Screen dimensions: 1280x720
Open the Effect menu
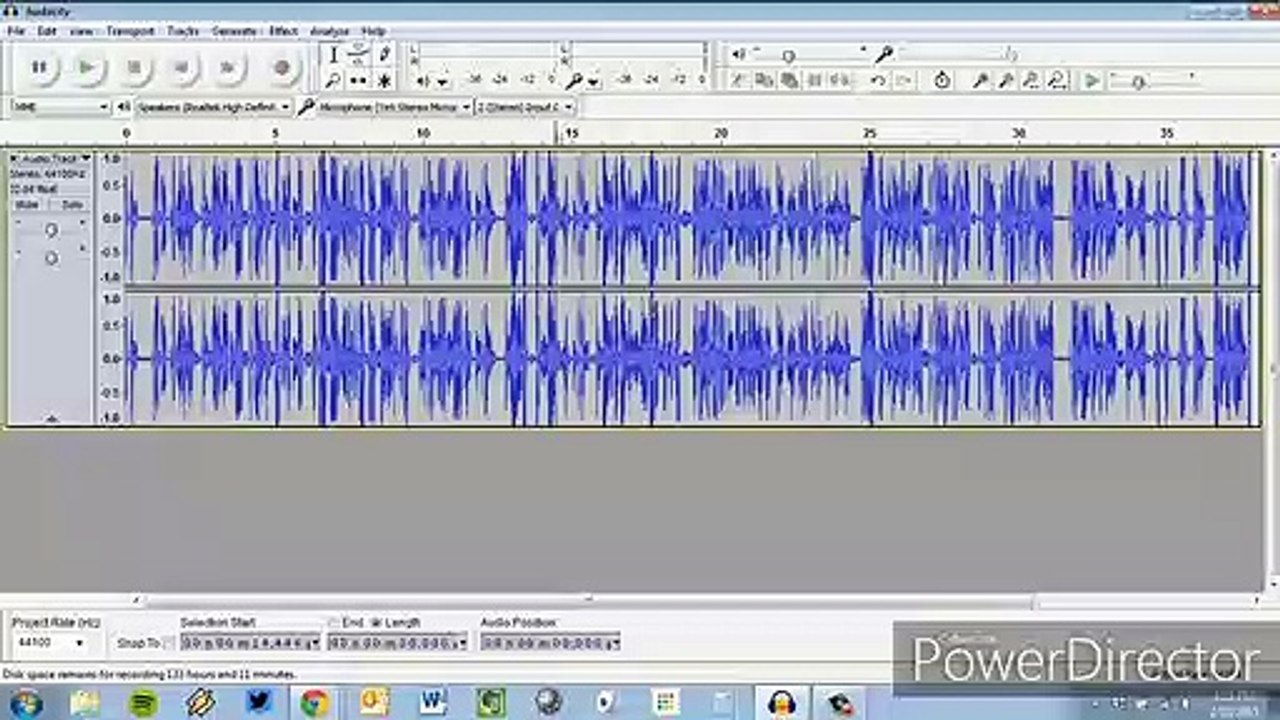[283, 31]
